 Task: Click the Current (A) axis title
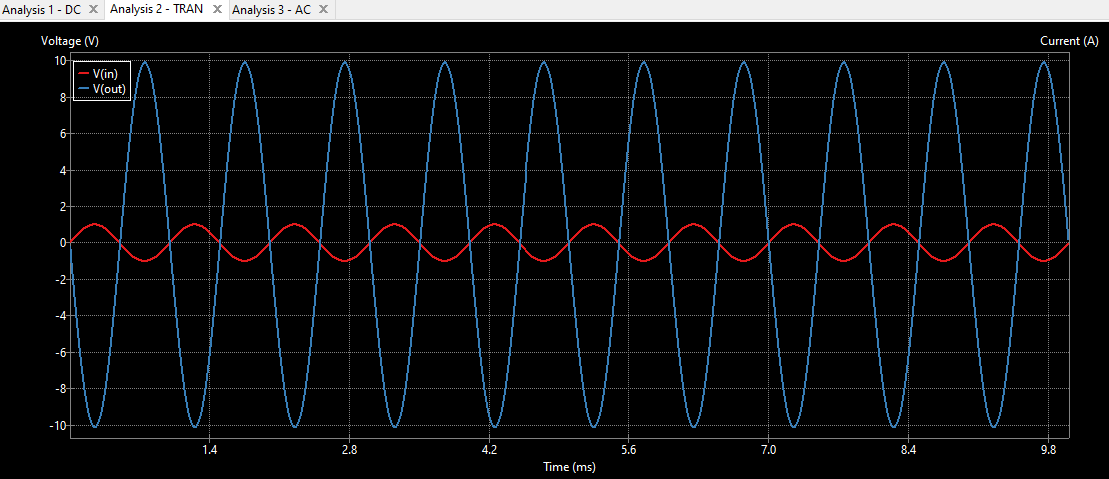click(1068, 41)
